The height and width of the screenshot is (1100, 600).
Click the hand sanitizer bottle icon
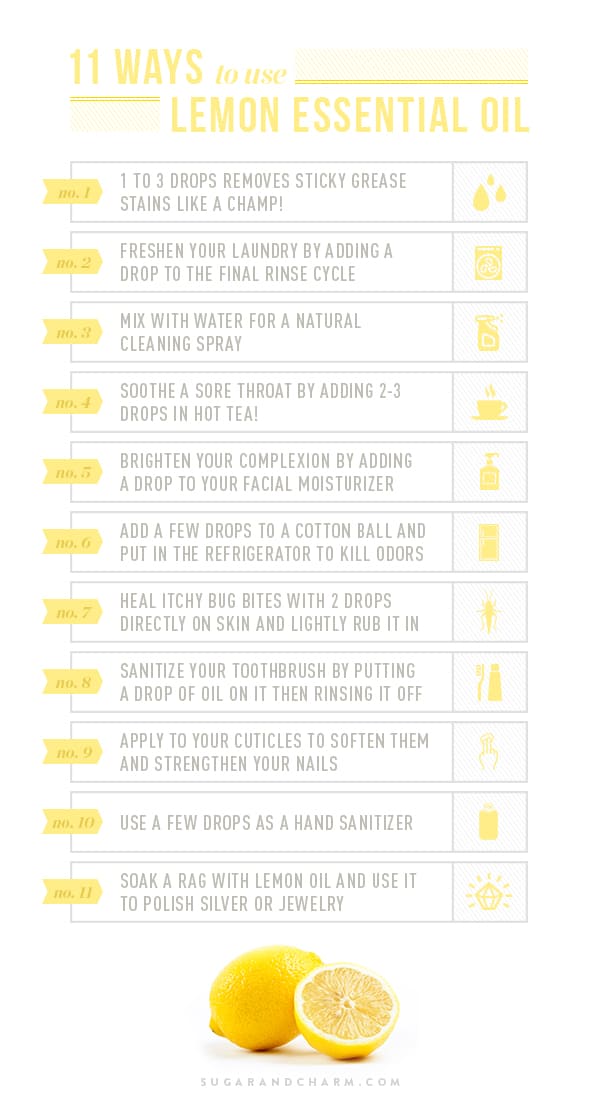[x=488, y=822]
